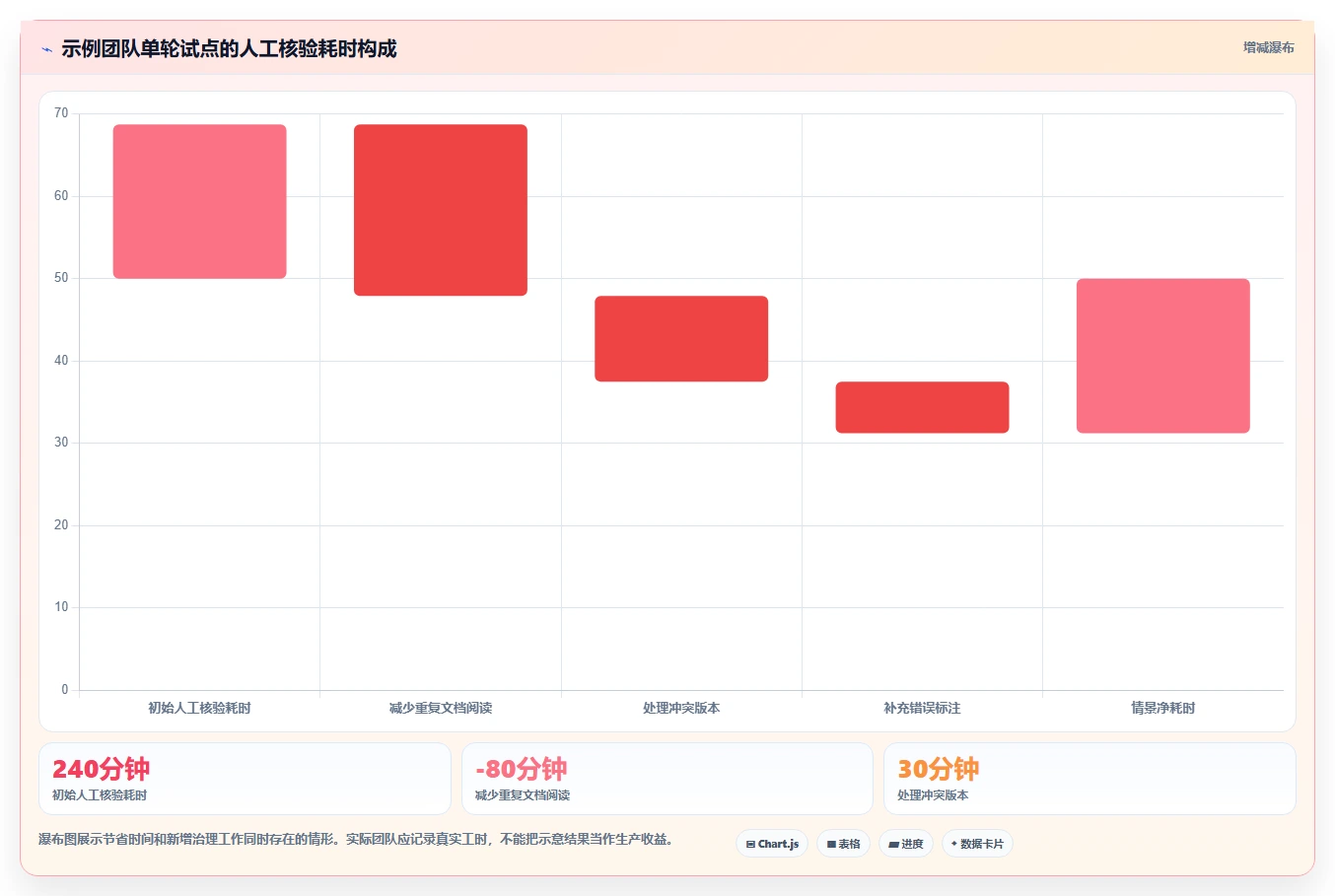The width and height of the screenshot is (1335, 896).
Task: Click the footnote text starting with 瀑布图展示
Action: click(356, 840)
